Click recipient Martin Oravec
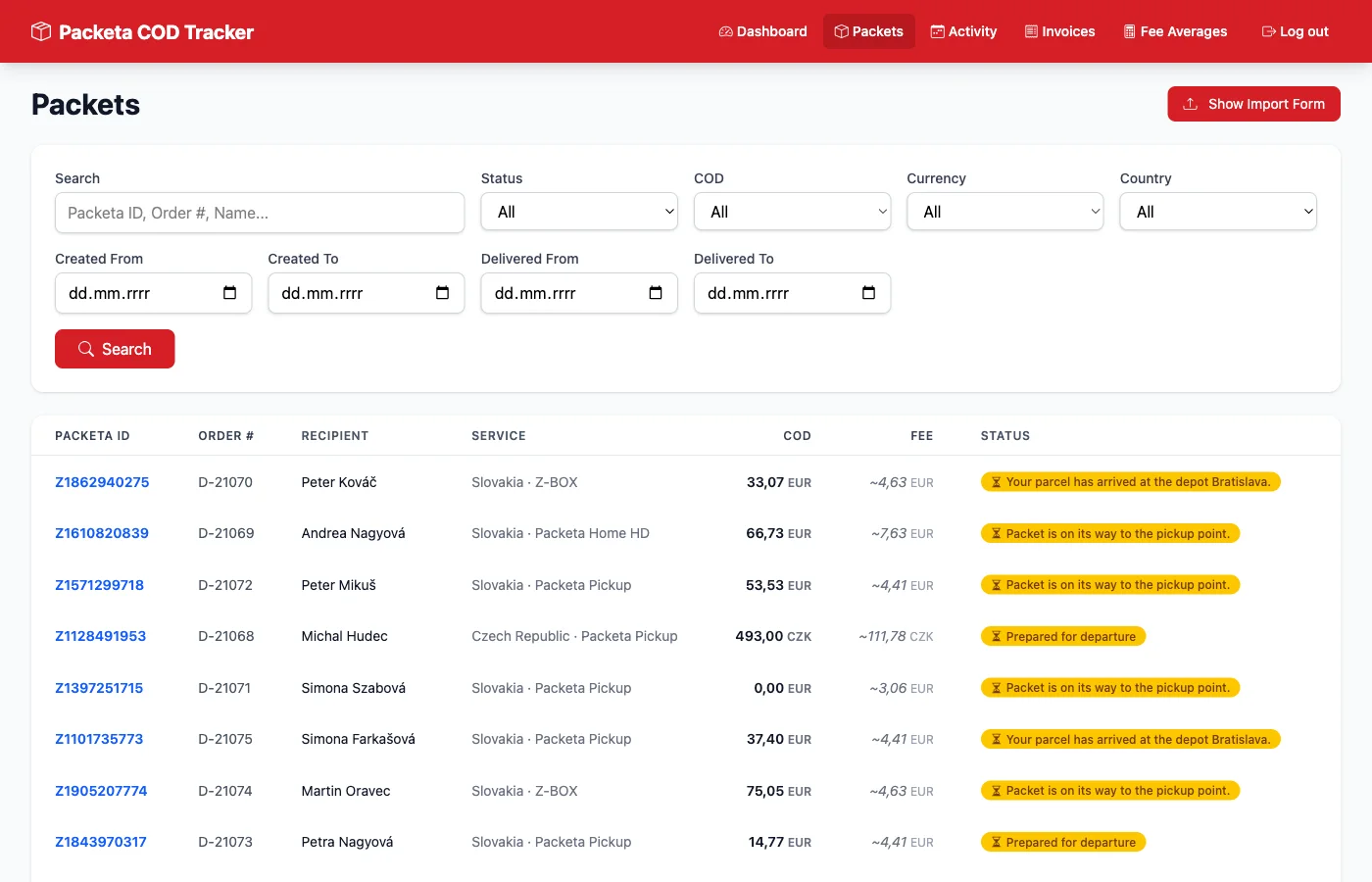This screenshot has width=1372, height=882. point(346,791)
